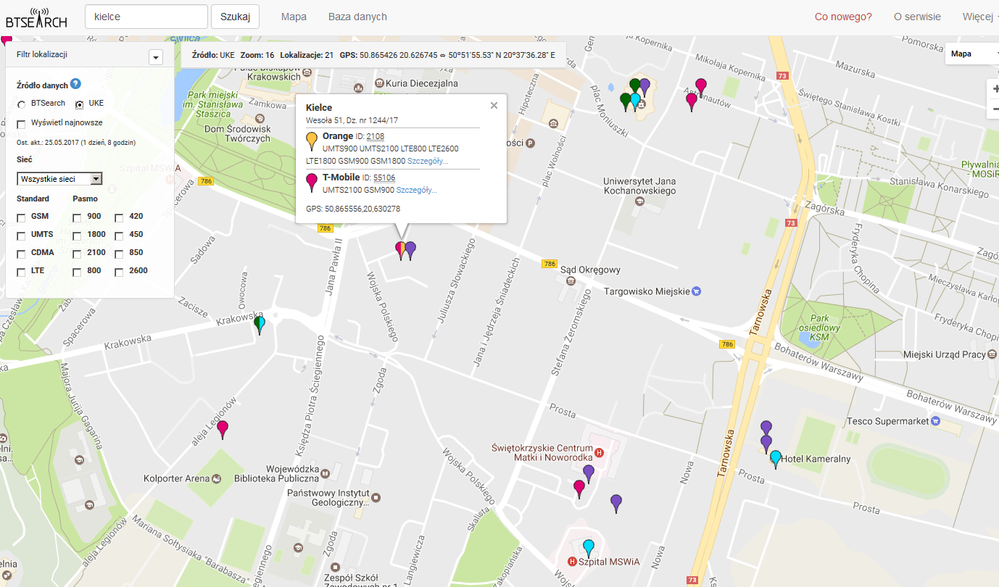The height and width of the screenshot is (587, 999).
Task: Click the magenta pin on aleja Legionów
Action: pos(223,428)
